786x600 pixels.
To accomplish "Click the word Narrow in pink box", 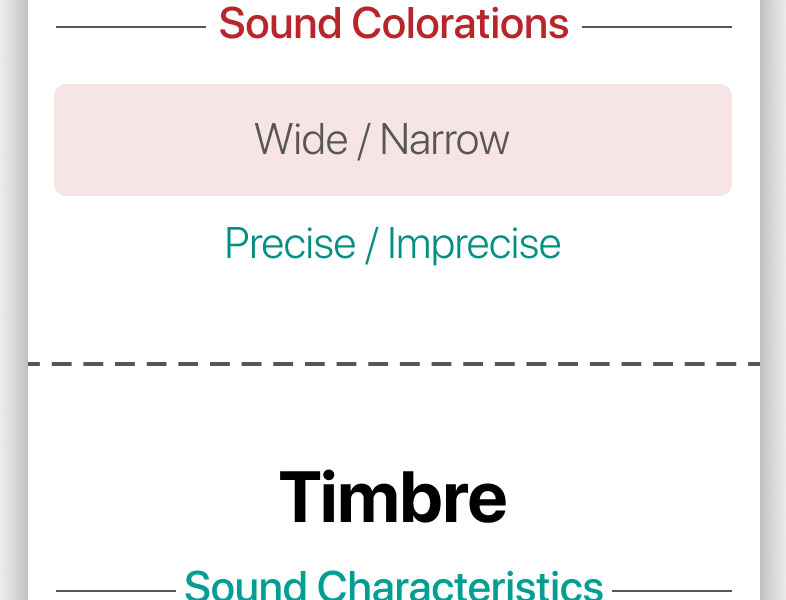I will click(x=445, y=139).
